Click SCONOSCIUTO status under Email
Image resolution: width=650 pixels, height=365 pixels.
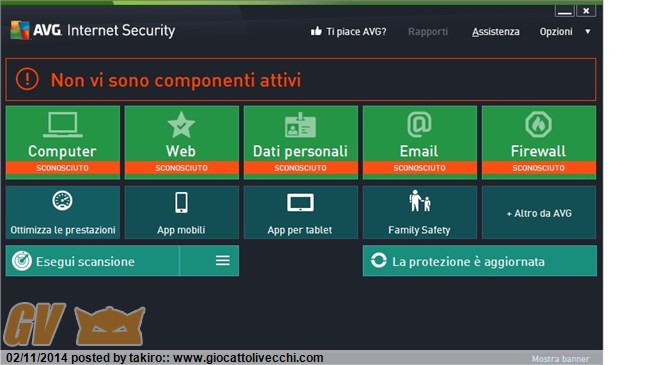click(420, 168)
